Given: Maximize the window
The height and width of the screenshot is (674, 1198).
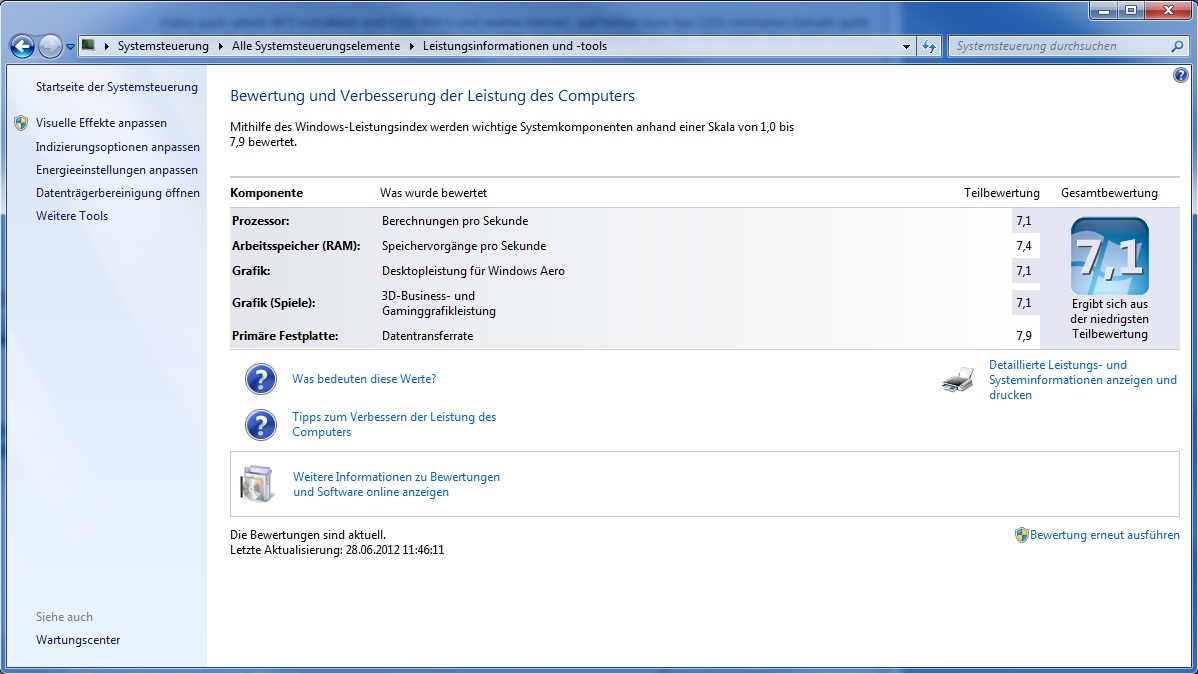Looking at the screenshot, I should [1131, 11].
